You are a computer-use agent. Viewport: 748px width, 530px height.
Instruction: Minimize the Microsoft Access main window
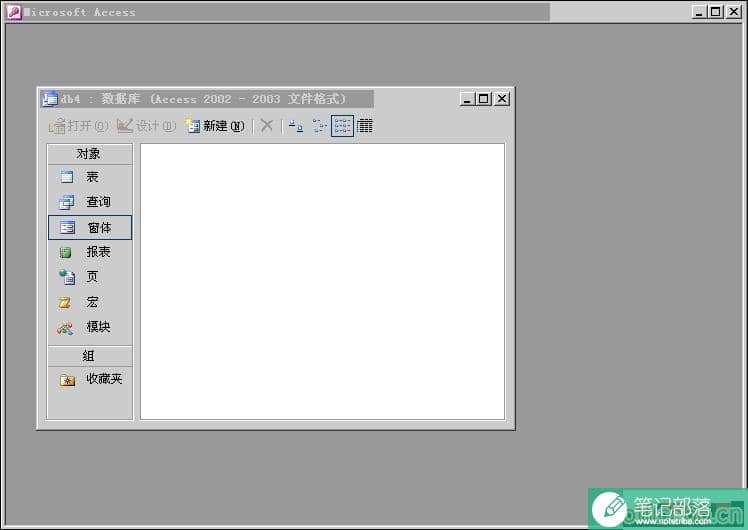699,12
